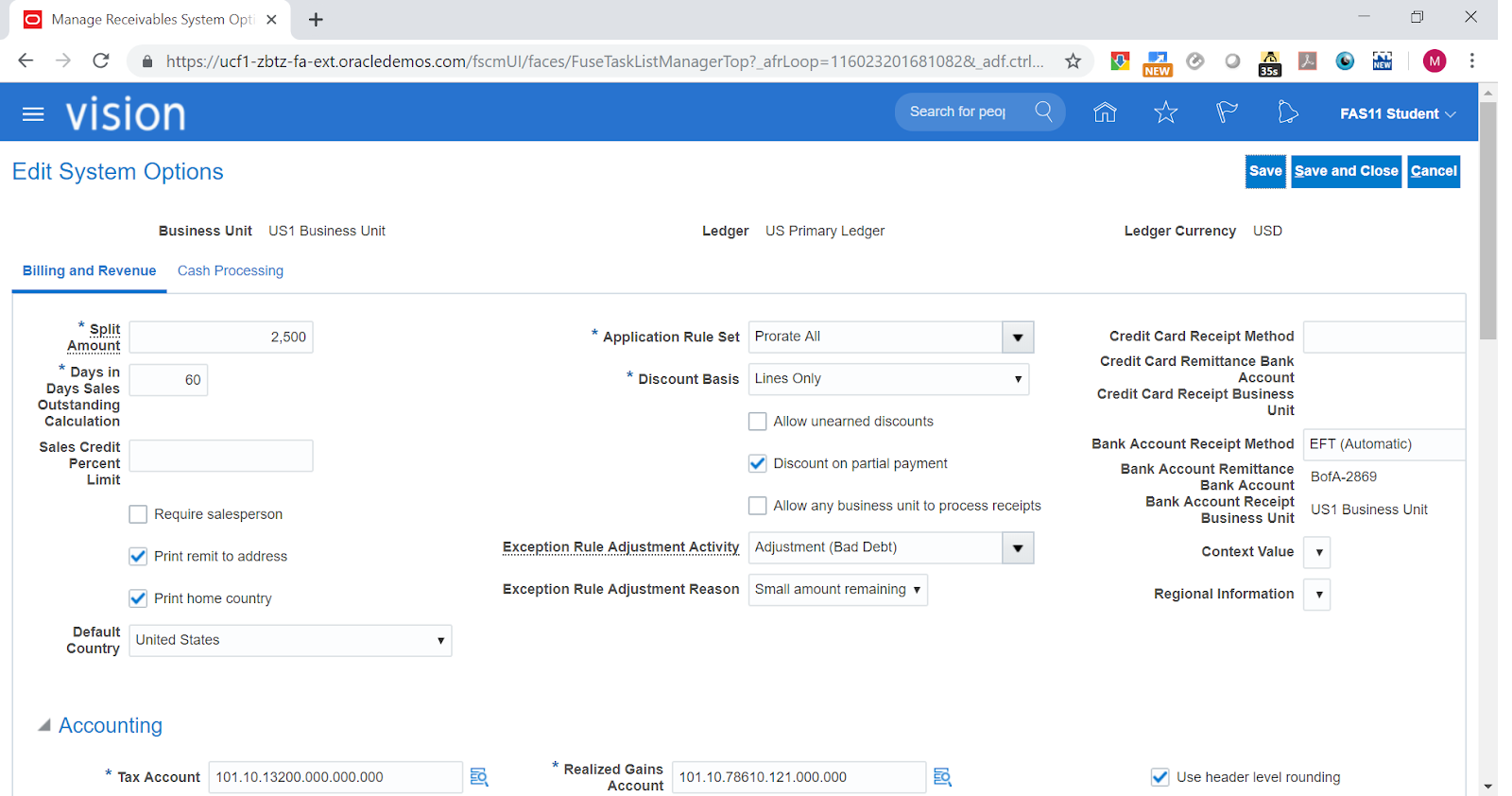Check Allow any business unit to process receipts
This screenshot has height=796, width=1512.
point(757,506)
